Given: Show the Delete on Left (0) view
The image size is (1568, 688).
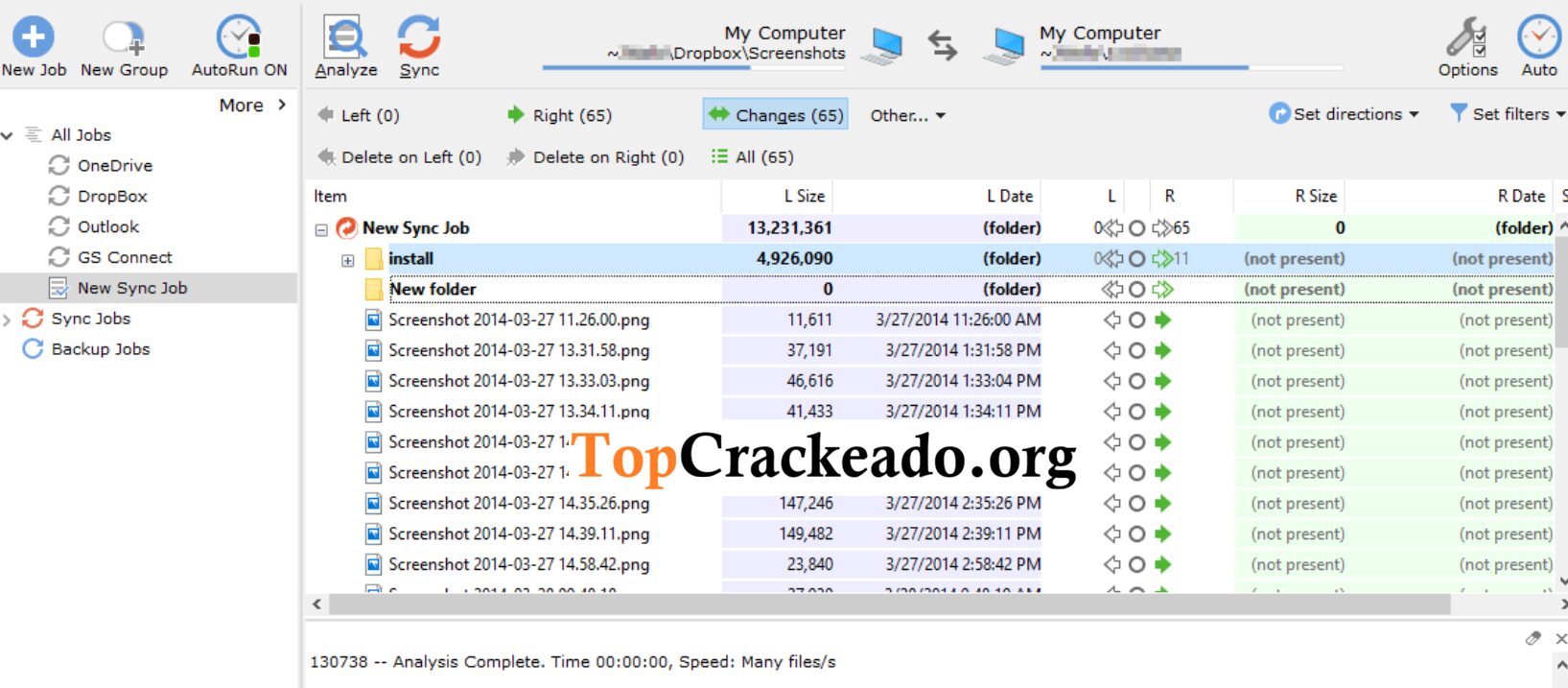Looking at the screenshot, I should (399, 157).
